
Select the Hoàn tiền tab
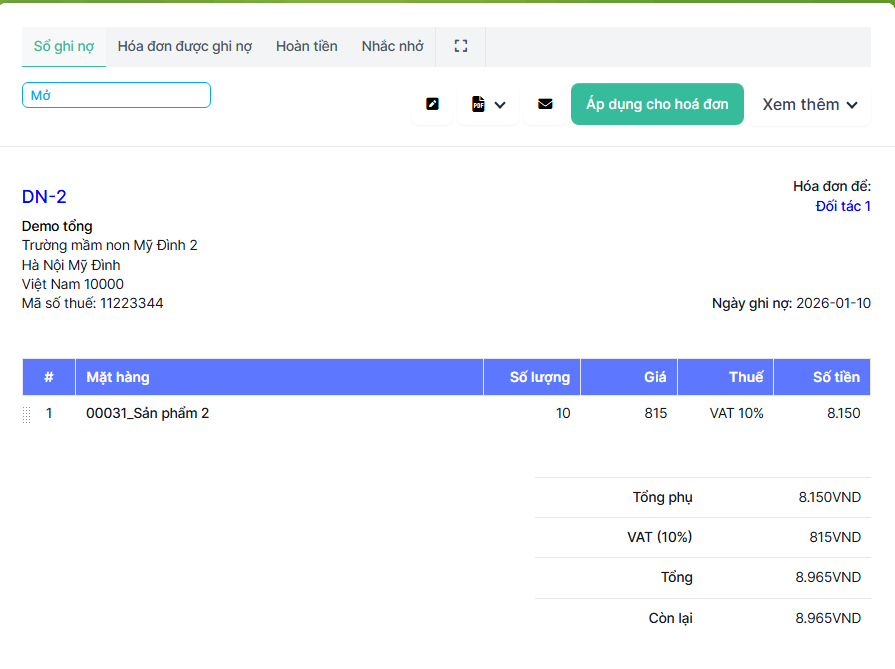click(x=307, y=46)
